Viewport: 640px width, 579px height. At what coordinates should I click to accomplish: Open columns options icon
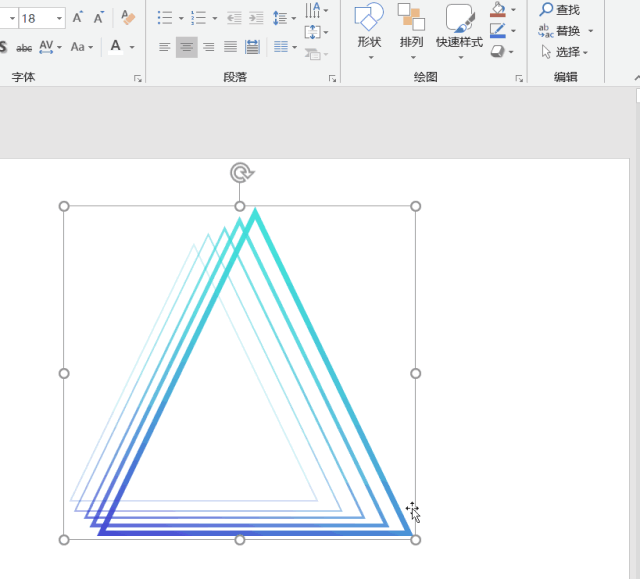click(284, 47)
